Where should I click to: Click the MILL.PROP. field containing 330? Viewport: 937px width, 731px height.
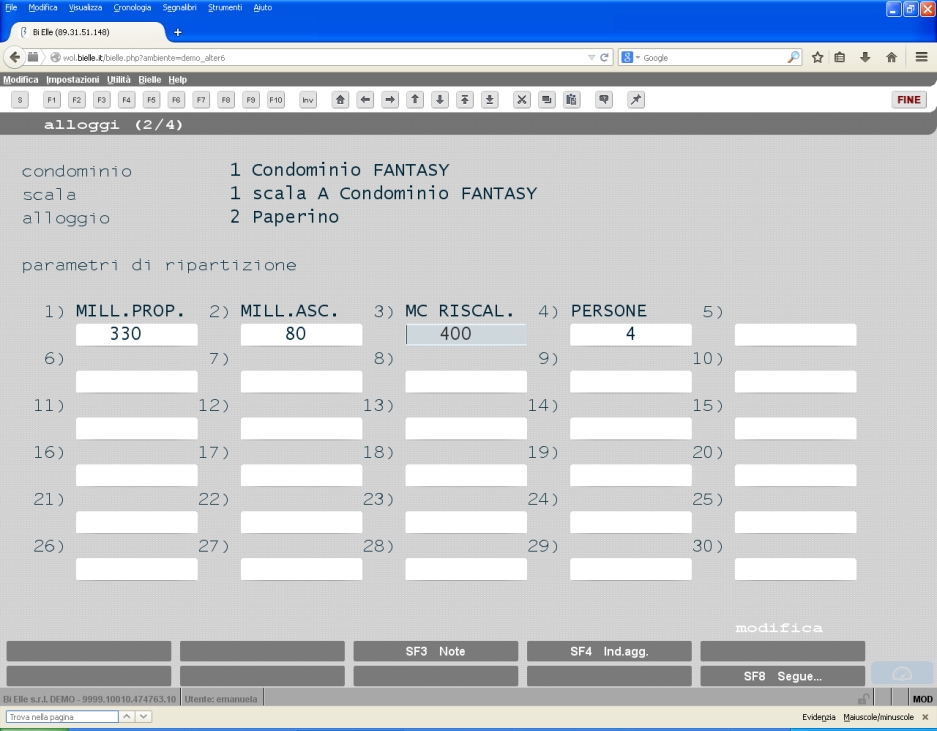(137, 334)
